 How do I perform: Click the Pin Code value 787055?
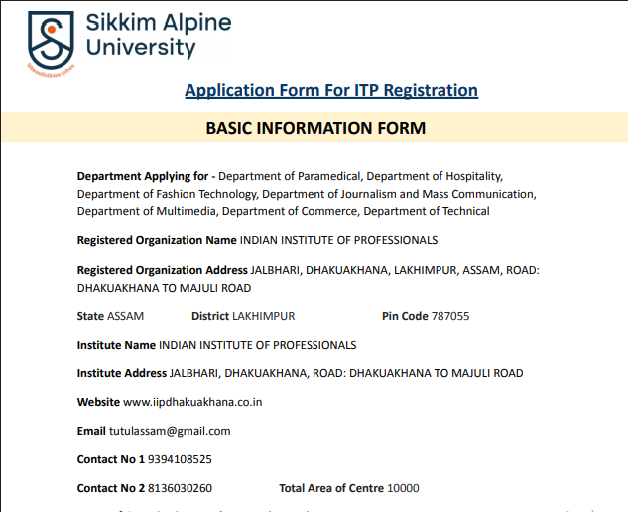pyautogui.click(x=450, y=316)
